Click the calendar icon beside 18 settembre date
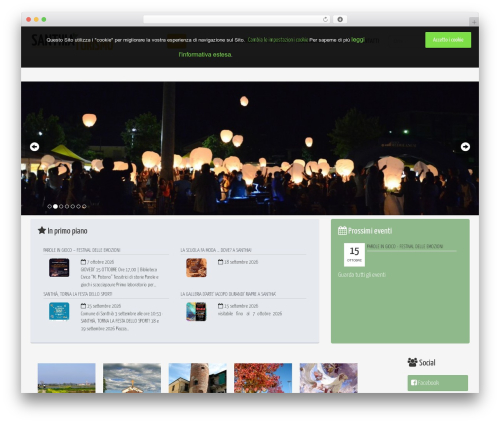The width and height of the screenshot is (500, 423). pos(221,262)
